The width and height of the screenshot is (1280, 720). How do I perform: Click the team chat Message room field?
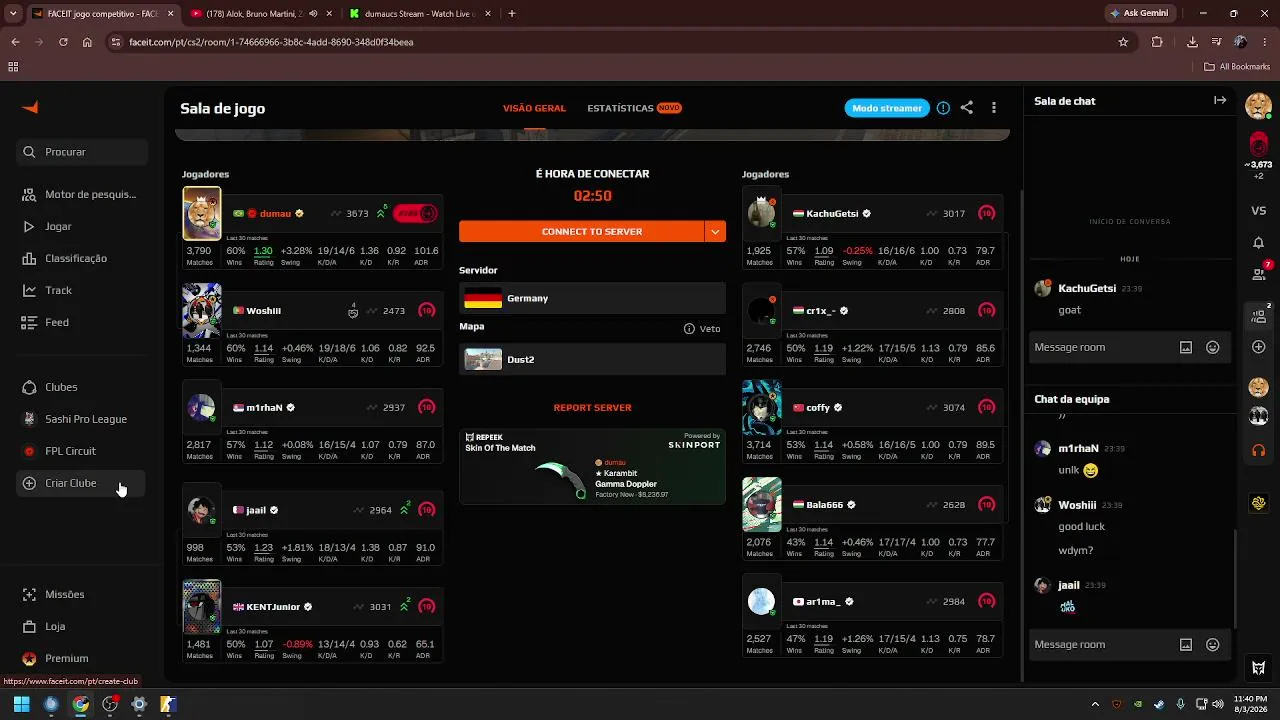(1104, 644)
